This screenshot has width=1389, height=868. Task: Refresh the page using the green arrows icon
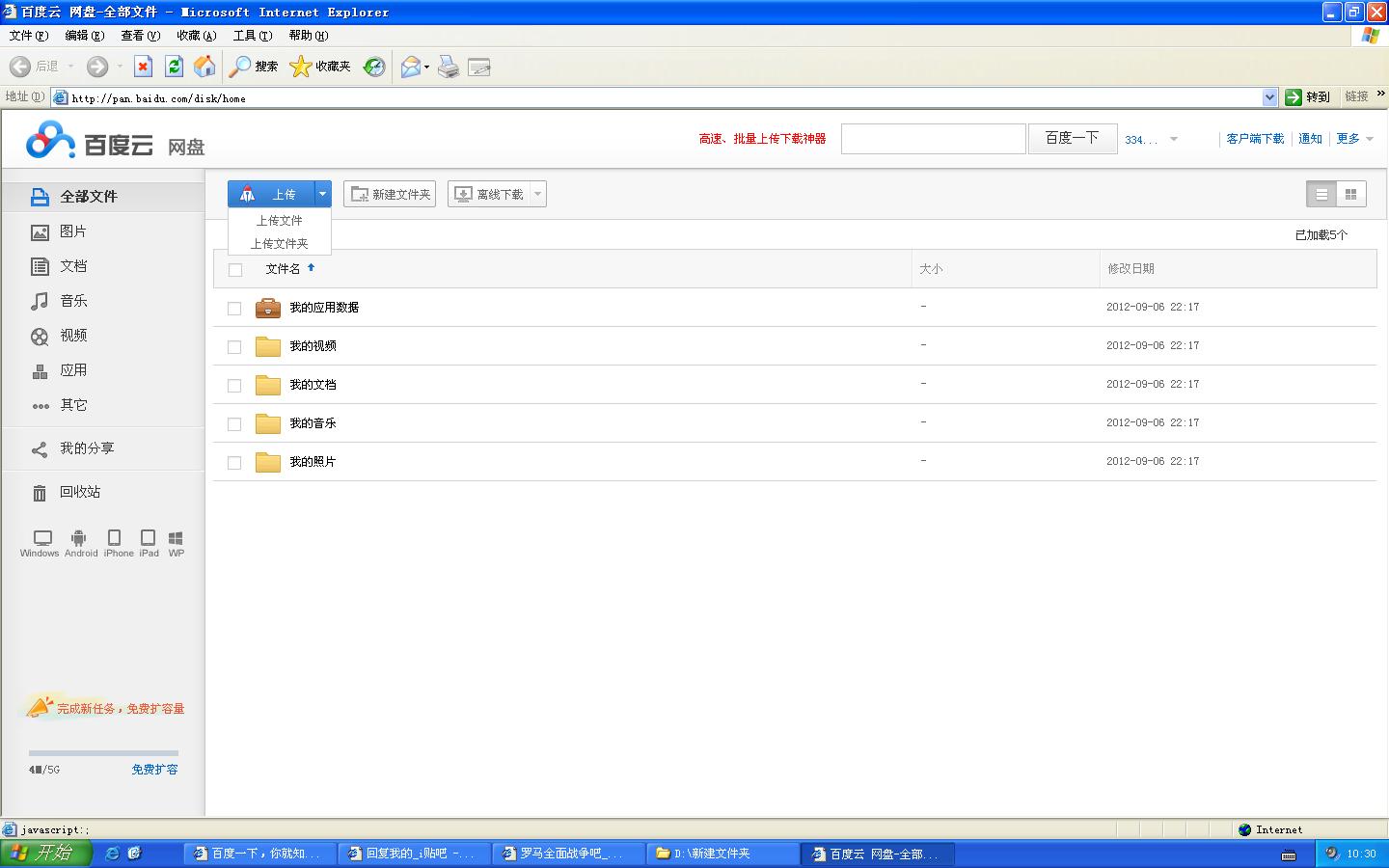pyautogui.click(x=174, y=67)
